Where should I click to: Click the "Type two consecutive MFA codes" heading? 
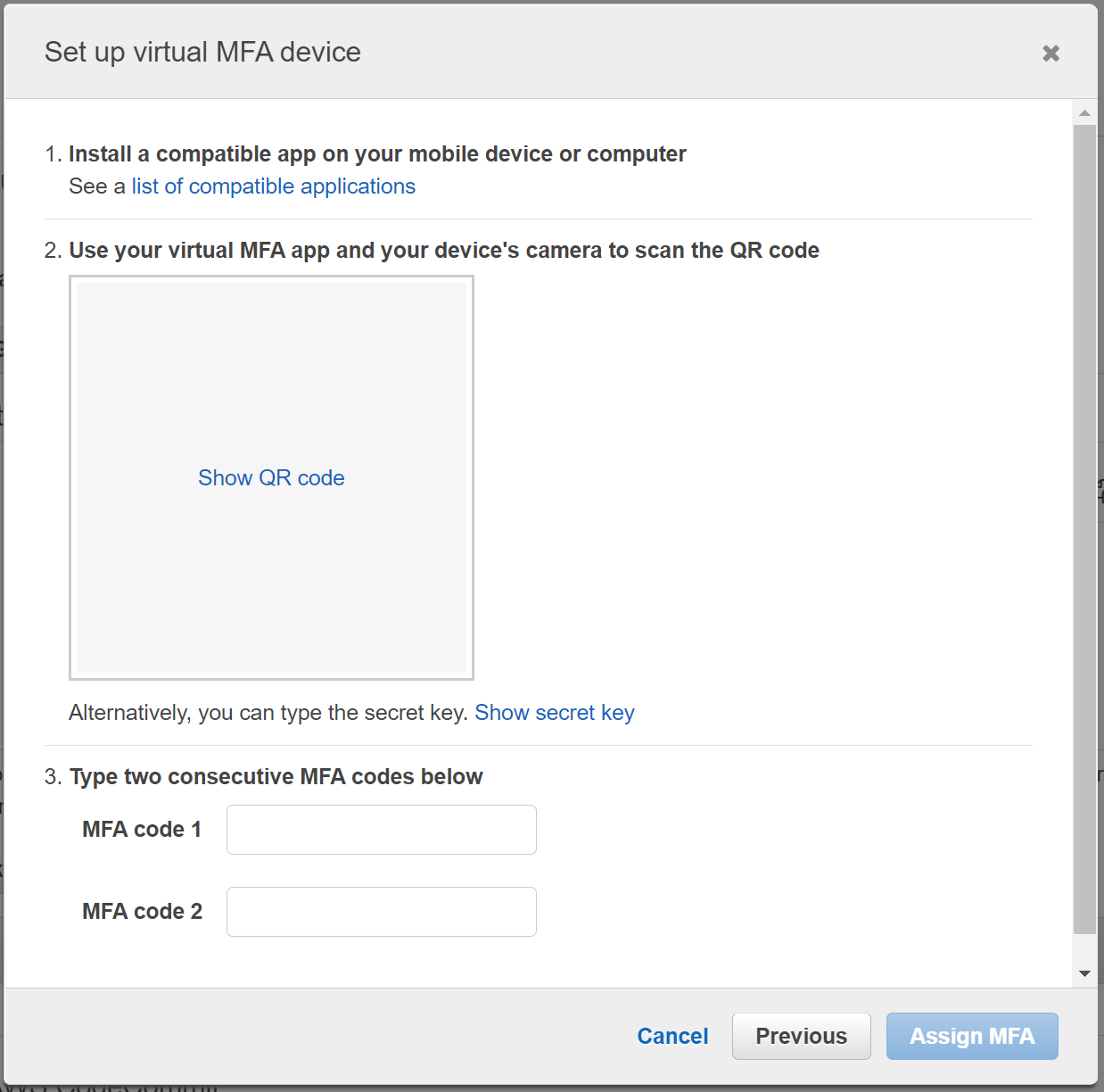(x=276, y=777)
